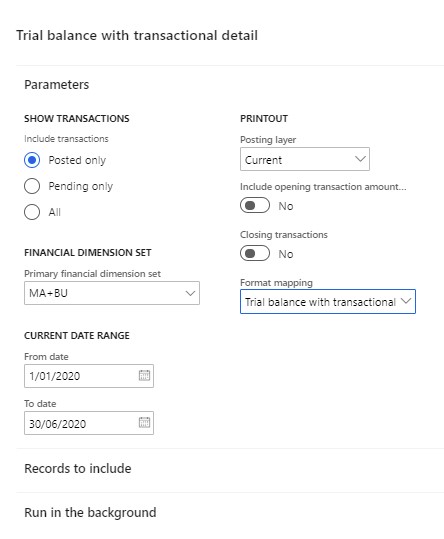
Task: Click the Format mapping chevron icon
Action: [x=406, y=301]
